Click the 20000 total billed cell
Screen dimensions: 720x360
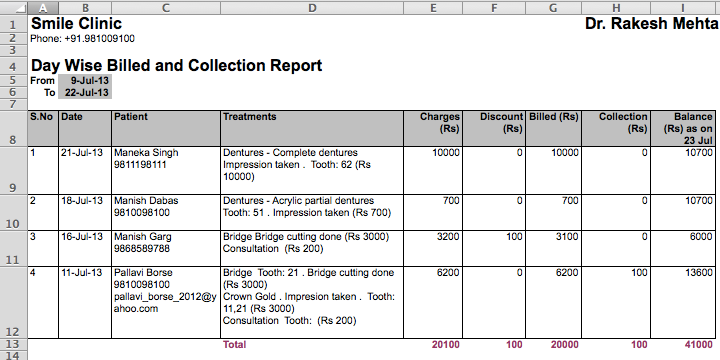point(553,344)
